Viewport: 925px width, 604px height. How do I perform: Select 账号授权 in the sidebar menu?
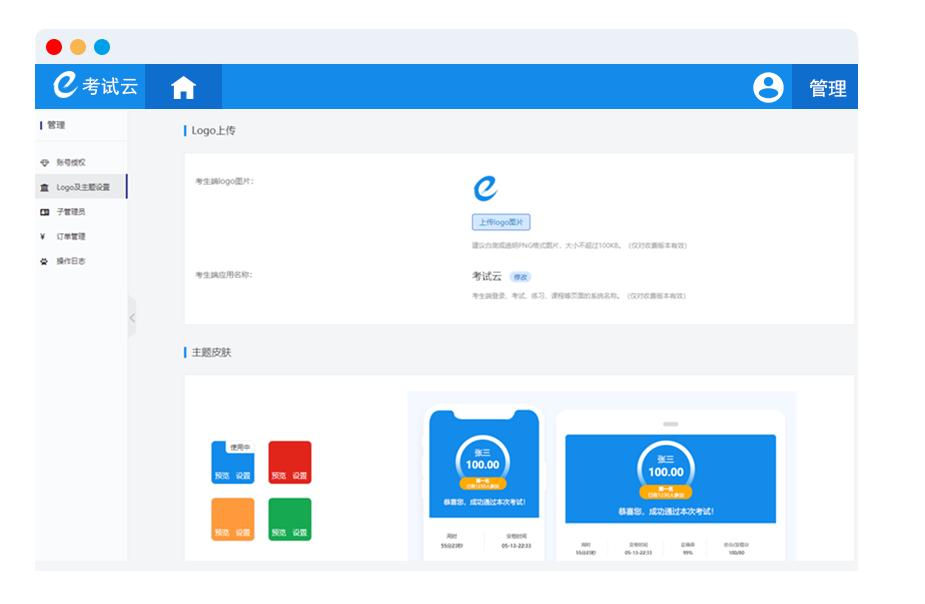click(71, 163)
